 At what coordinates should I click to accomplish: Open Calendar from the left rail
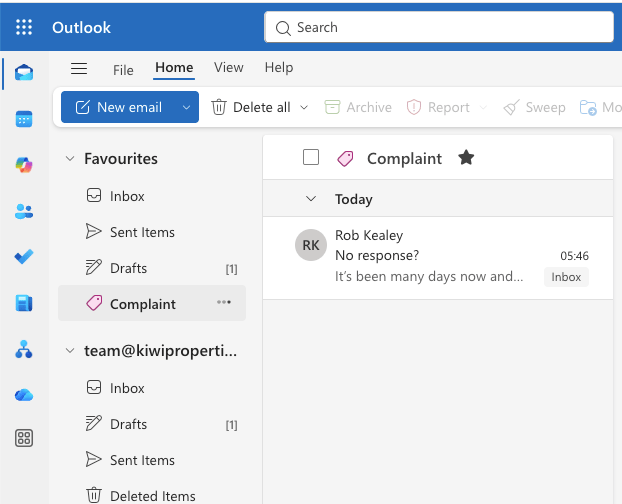[24, 119]
